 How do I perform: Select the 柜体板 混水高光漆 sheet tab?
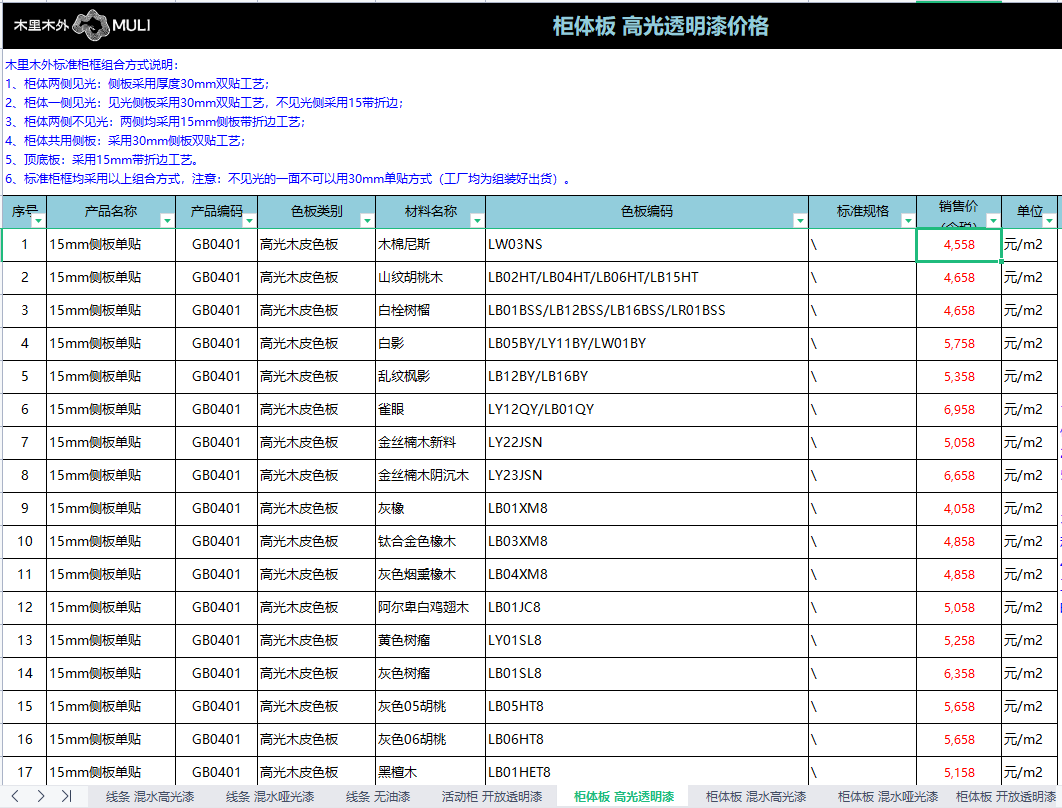(756, 797)
